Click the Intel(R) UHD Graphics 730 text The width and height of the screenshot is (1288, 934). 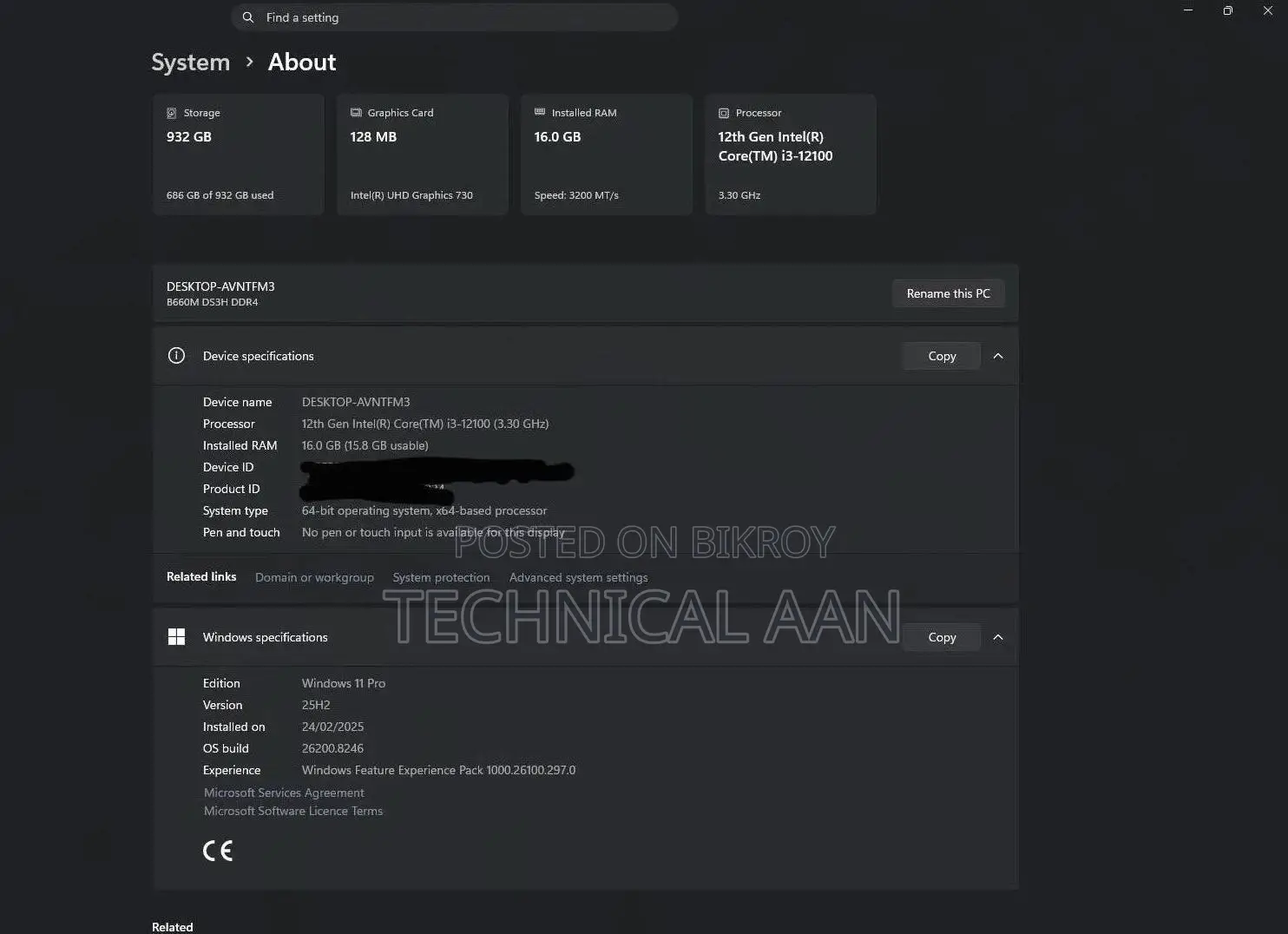coord(411,195)
